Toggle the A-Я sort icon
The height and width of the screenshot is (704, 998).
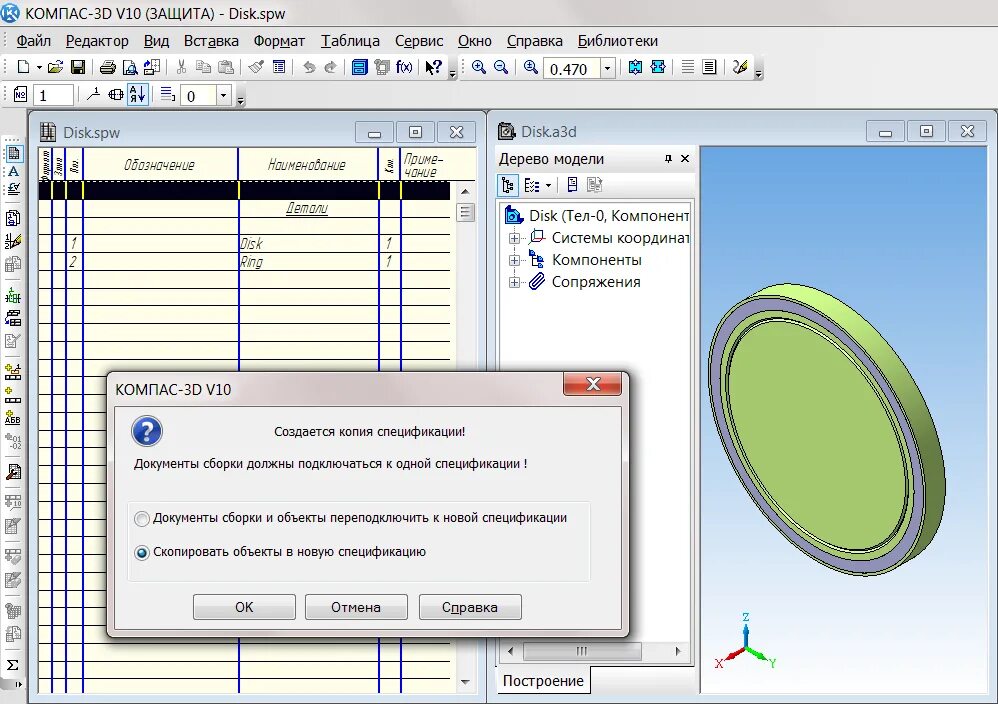coord(137,95)
